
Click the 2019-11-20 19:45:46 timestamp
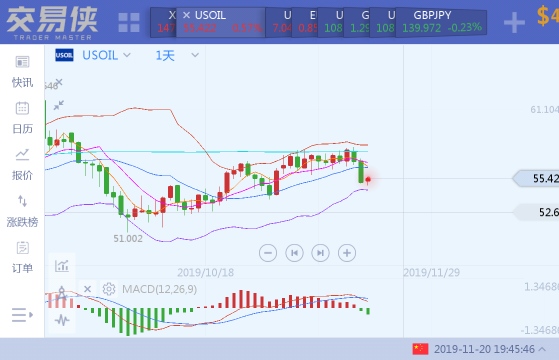click(484, 349)
